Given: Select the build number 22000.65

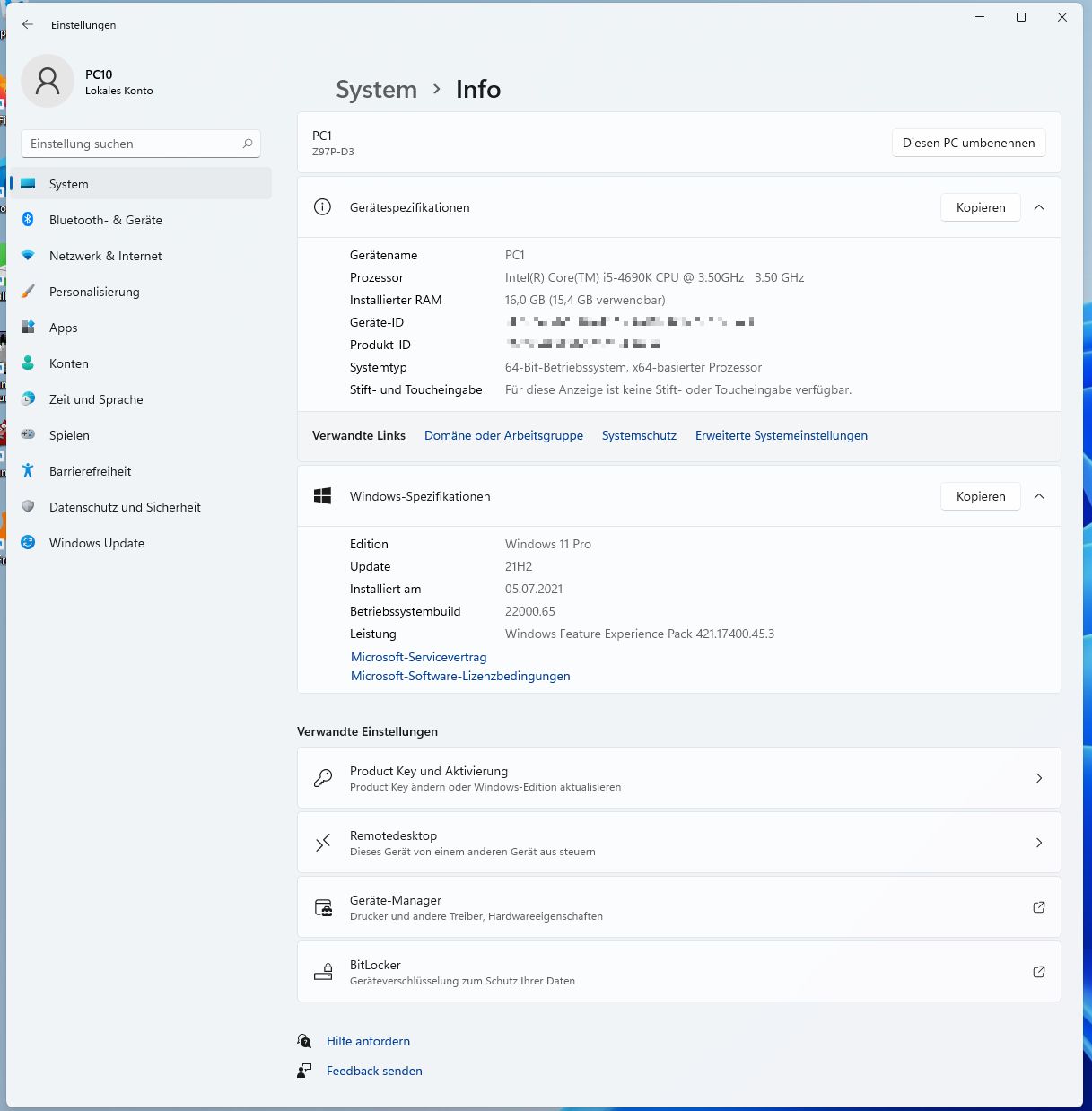Looking at the screenshot, I should click(530, 611).
